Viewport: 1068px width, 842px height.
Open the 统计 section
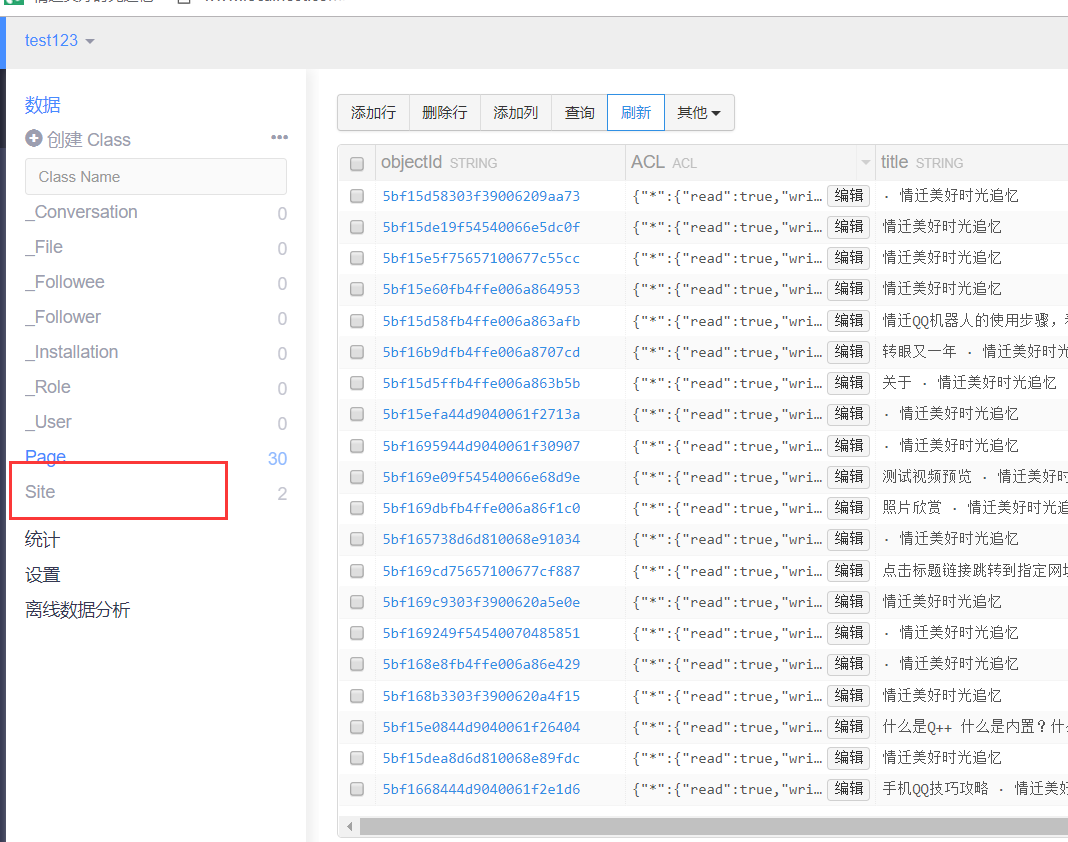click(42, 540)
